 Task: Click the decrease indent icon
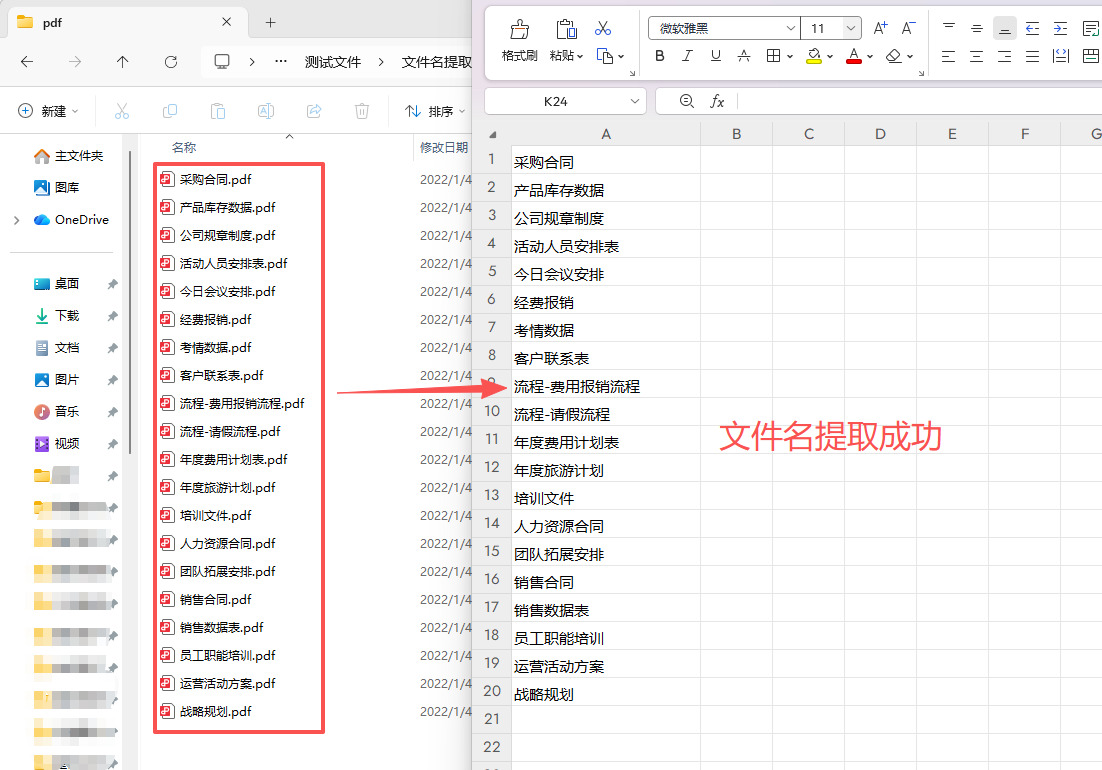[1032, 28]
